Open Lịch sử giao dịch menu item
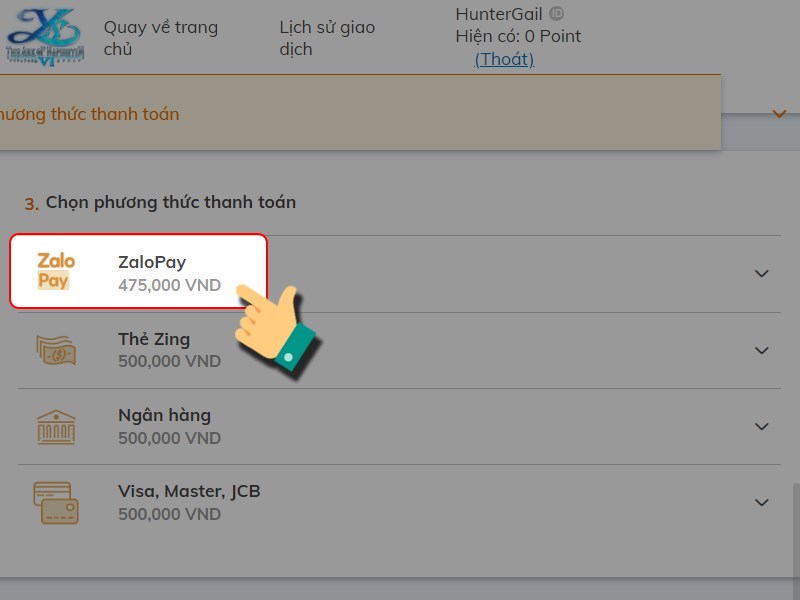The image size is (800, 600). click(x=327, y=38)
